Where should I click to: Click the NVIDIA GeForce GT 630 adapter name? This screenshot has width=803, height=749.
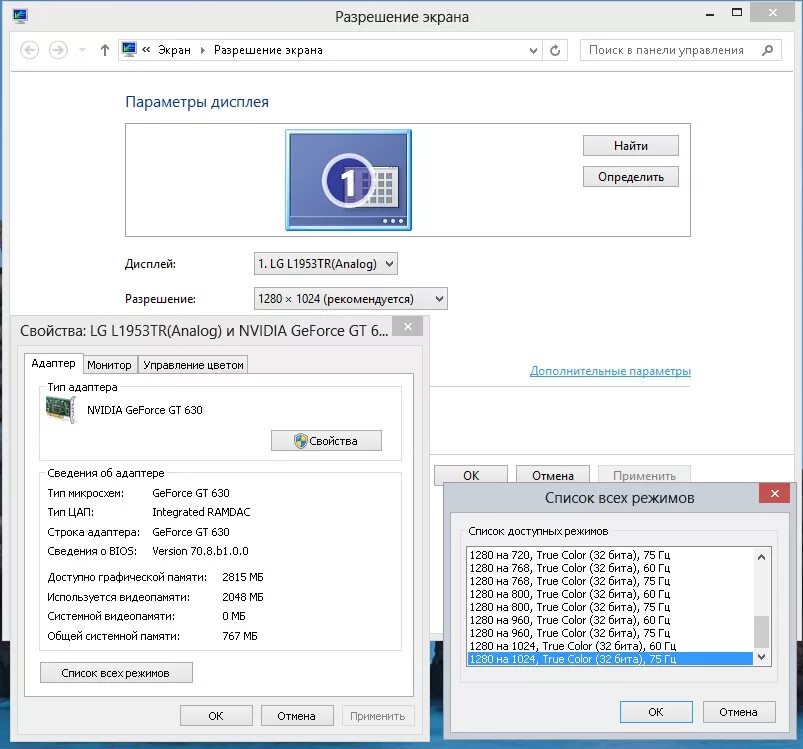(x=144, y=410)
